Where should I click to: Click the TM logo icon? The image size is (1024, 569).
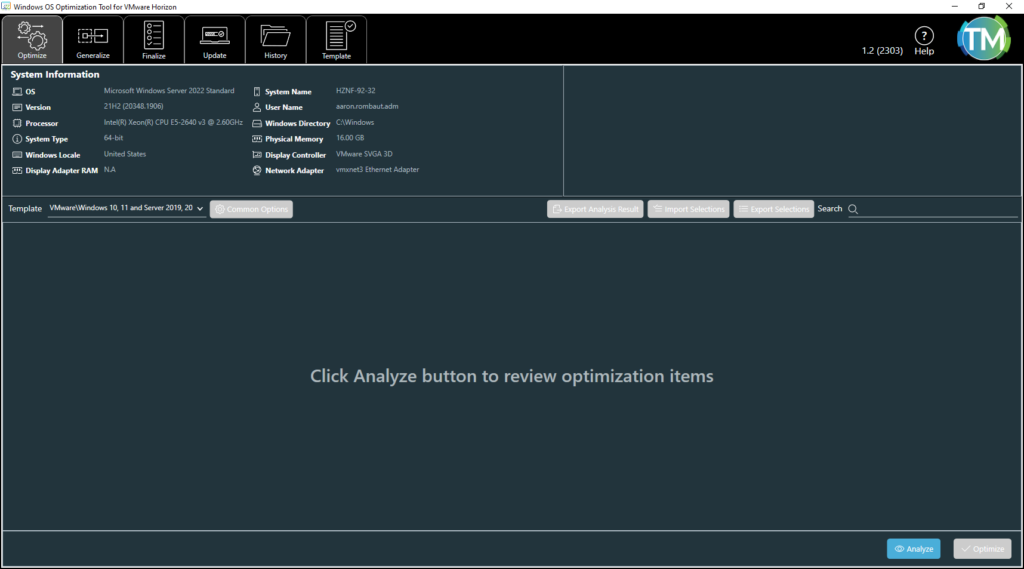tap(983, 37)
